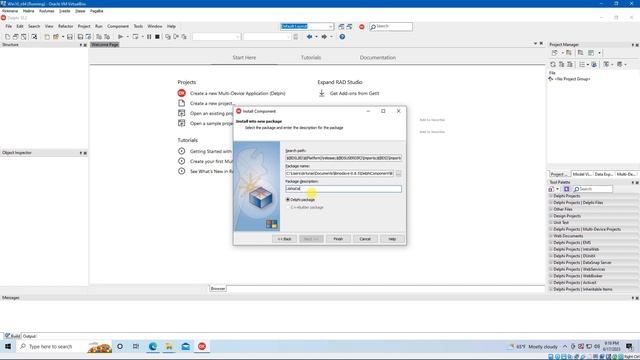Open File Explorer from the taskbar
Image resolution: width=640 pixels, height=360 pixels.
click(169, 347)
